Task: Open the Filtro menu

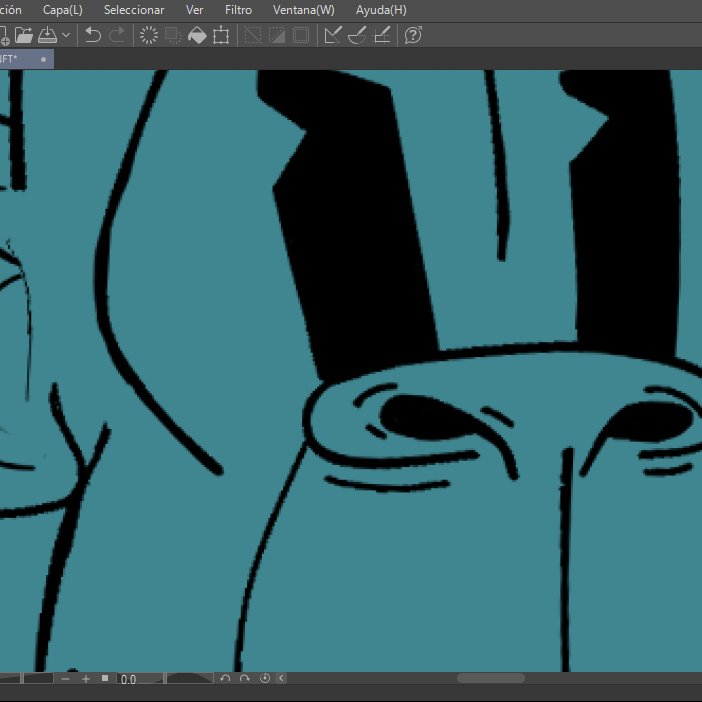Action: 238,10
